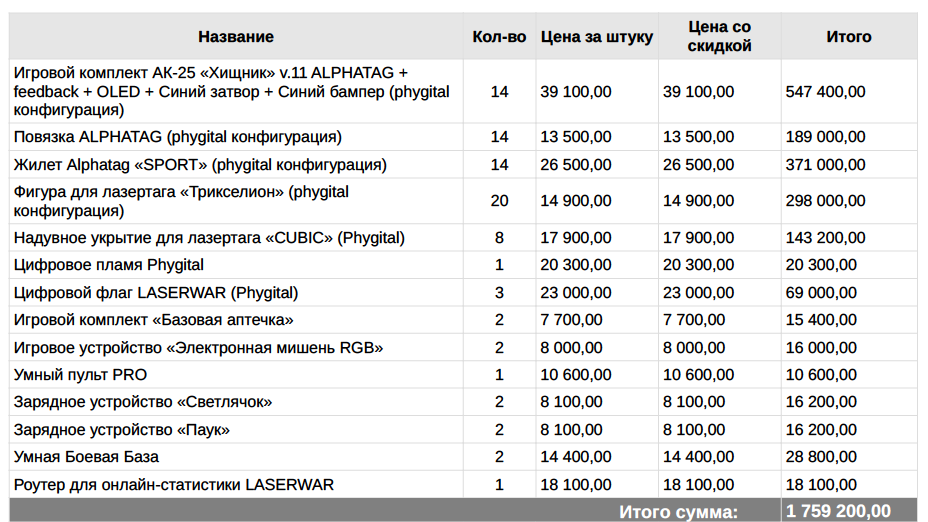Image resolution: width=928 pixels, height=522 pixels.
Task: Click the "Повязка ALPHATAG" item name
Action: coord(178,137)
